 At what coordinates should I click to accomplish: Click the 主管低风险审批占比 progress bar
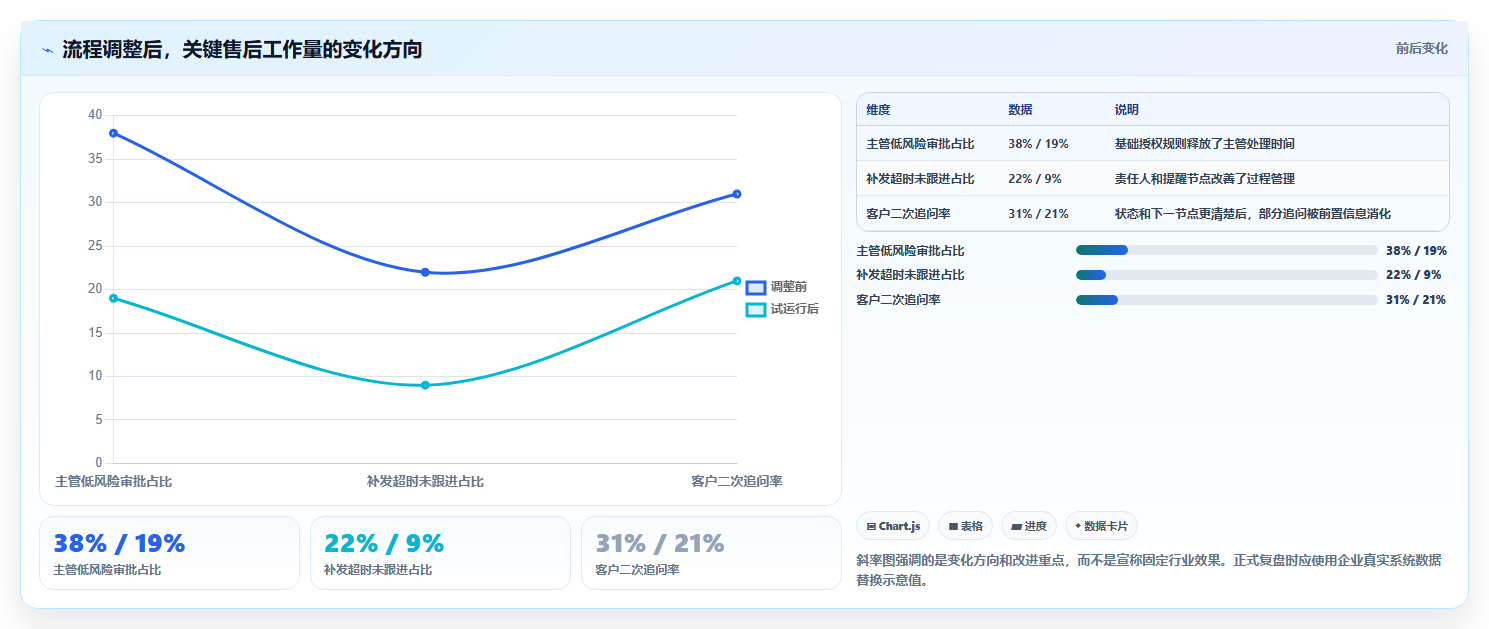(x=1226, y=250)
